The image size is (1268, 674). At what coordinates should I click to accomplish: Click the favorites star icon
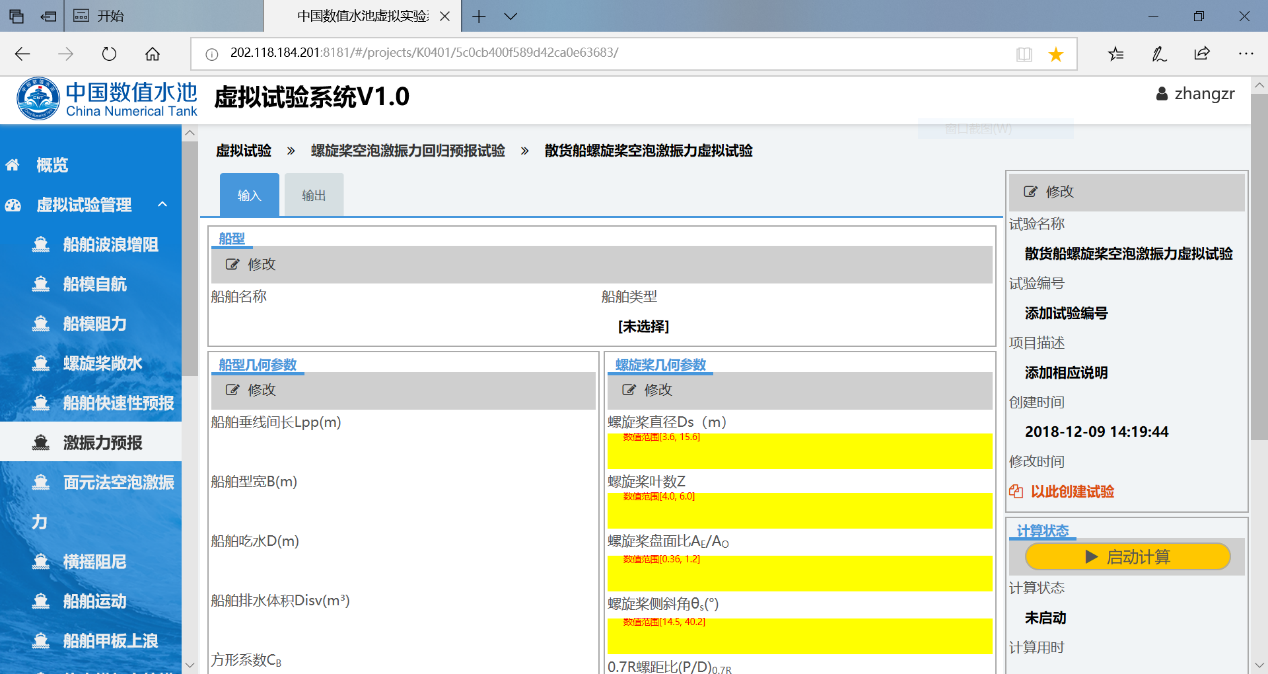[x=1055, y=54]
